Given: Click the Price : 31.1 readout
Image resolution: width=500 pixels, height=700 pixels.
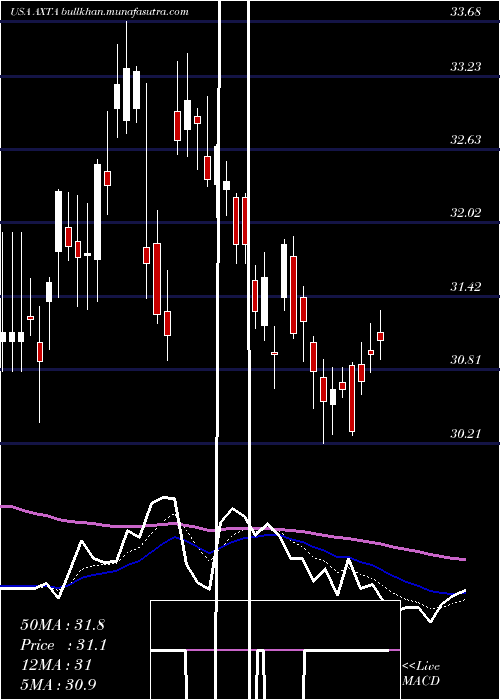Looking at the screenshot, I should point(63,645).
